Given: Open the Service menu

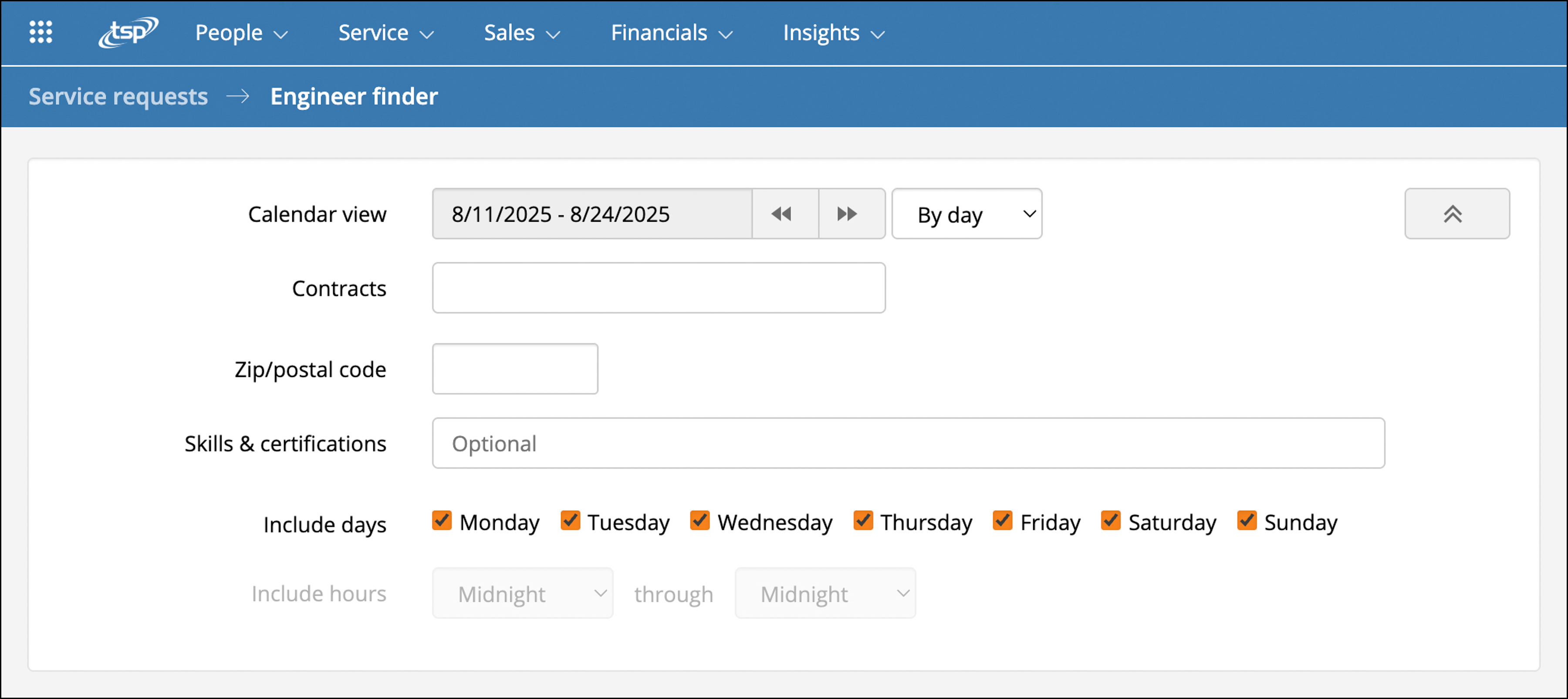Looking at the screenshot, I should coord(374,33).
